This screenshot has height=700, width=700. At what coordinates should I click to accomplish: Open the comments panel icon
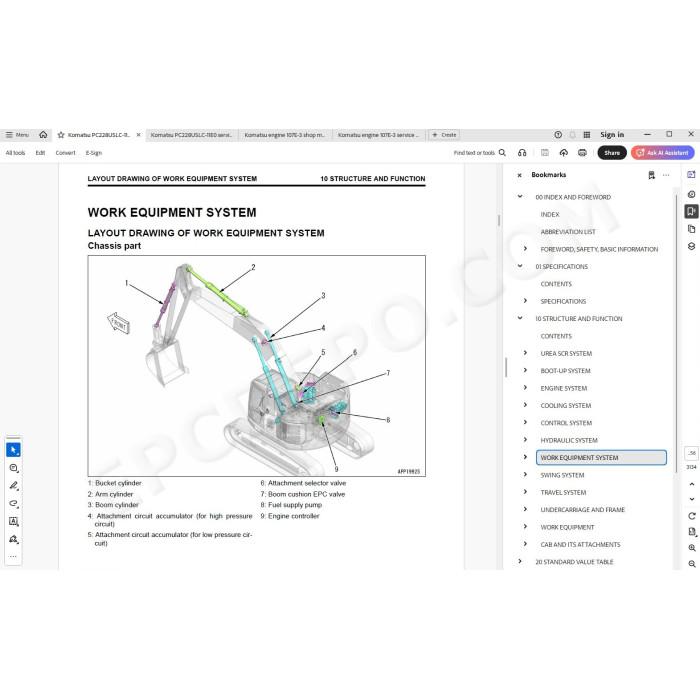[691, 194]
